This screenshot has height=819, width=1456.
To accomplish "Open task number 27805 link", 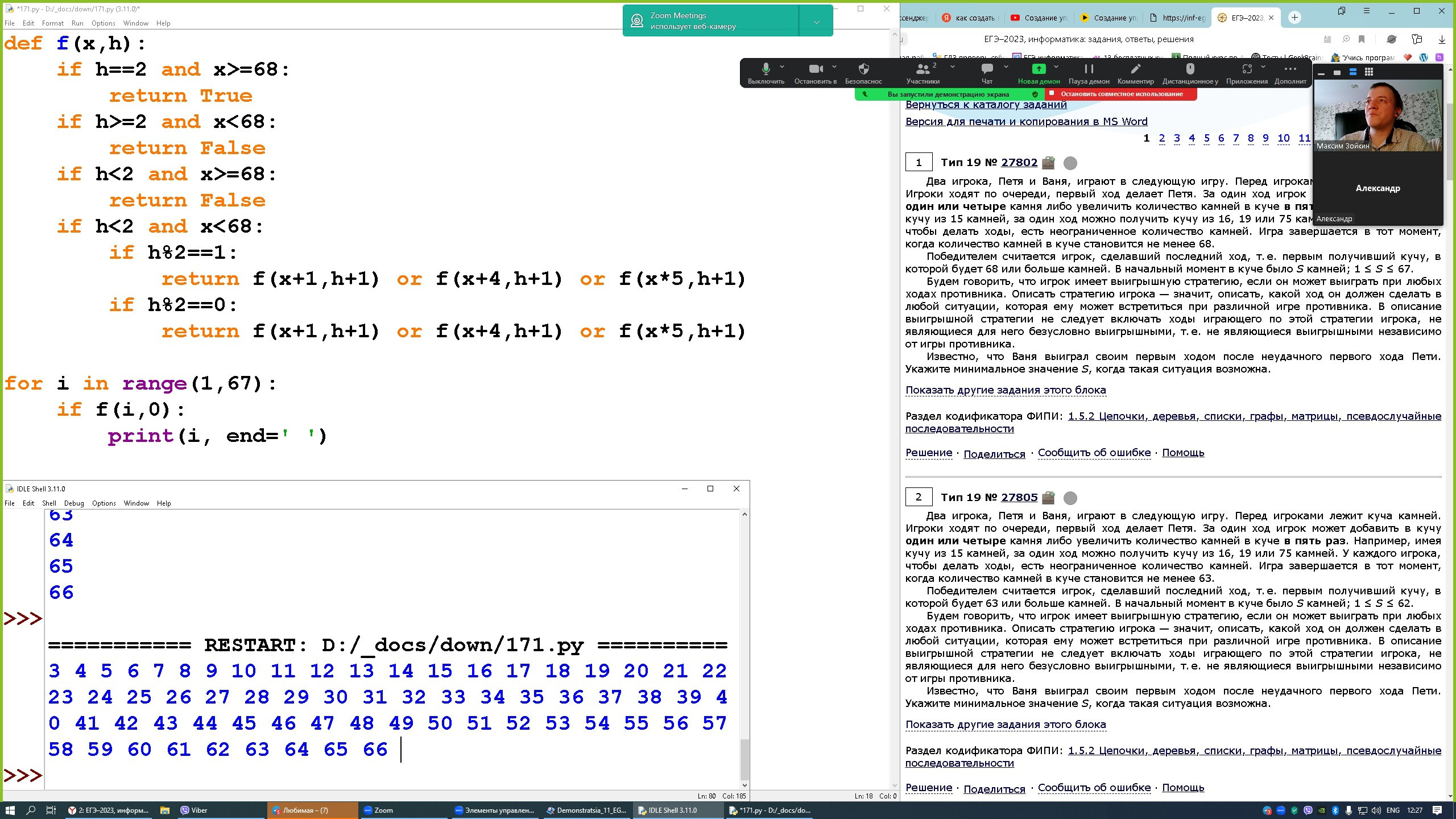I will pos(1019,497).
